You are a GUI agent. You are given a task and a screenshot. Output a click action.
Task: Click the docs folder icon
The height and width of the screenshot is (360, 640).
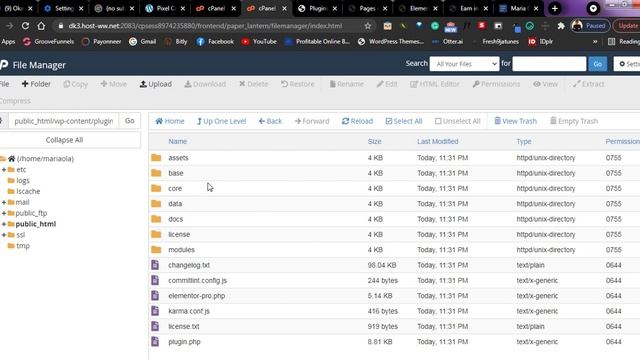(x=156, y=219)
